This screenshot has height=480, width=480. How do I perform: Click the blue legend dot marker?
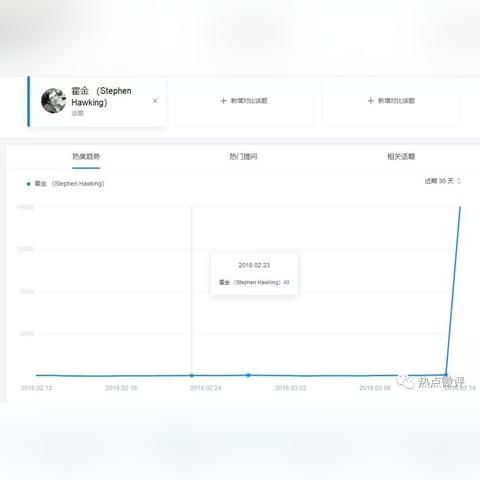(x=28, y=184)
